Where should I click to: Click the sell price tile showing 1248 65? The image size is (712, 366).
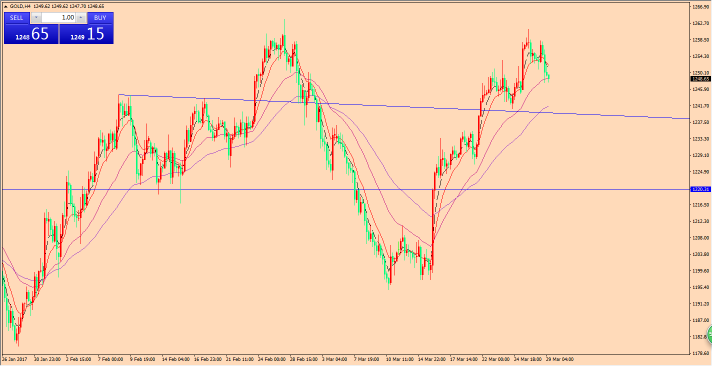(x=31, y=34)
